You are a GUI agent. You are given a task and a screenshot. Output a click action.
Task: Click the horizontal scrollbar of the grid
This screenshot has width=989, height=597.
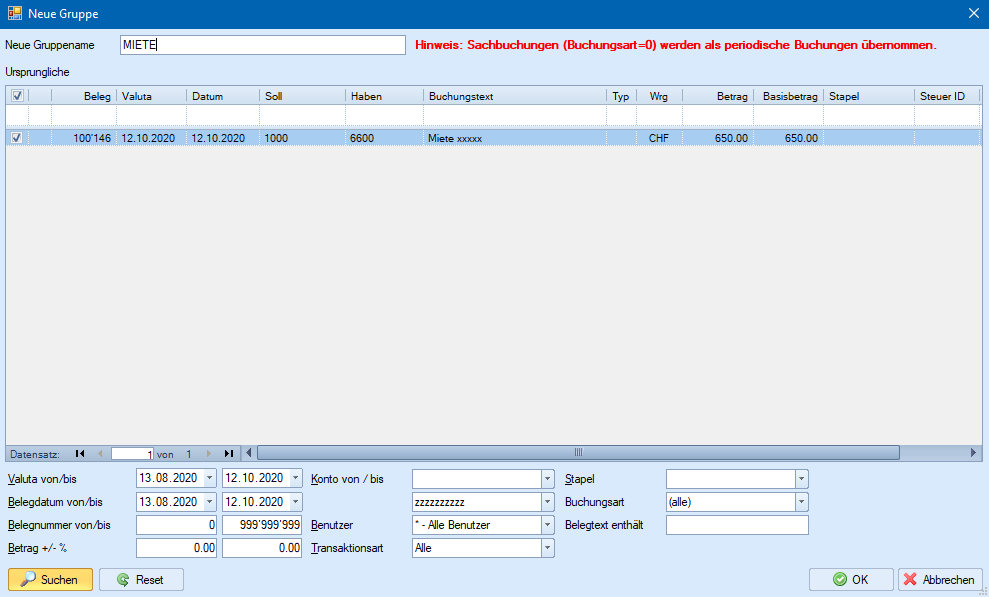(578, 452)
